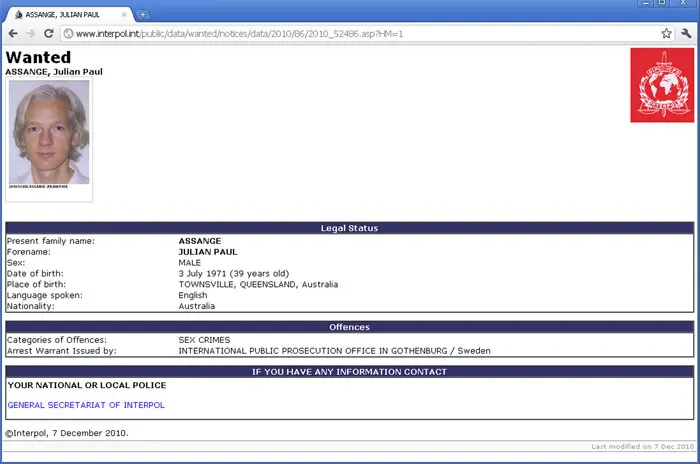The width and height of the screenshot is (700, 464).
Task: Click the red Interpol logo
Action: [x=662, y=85]
